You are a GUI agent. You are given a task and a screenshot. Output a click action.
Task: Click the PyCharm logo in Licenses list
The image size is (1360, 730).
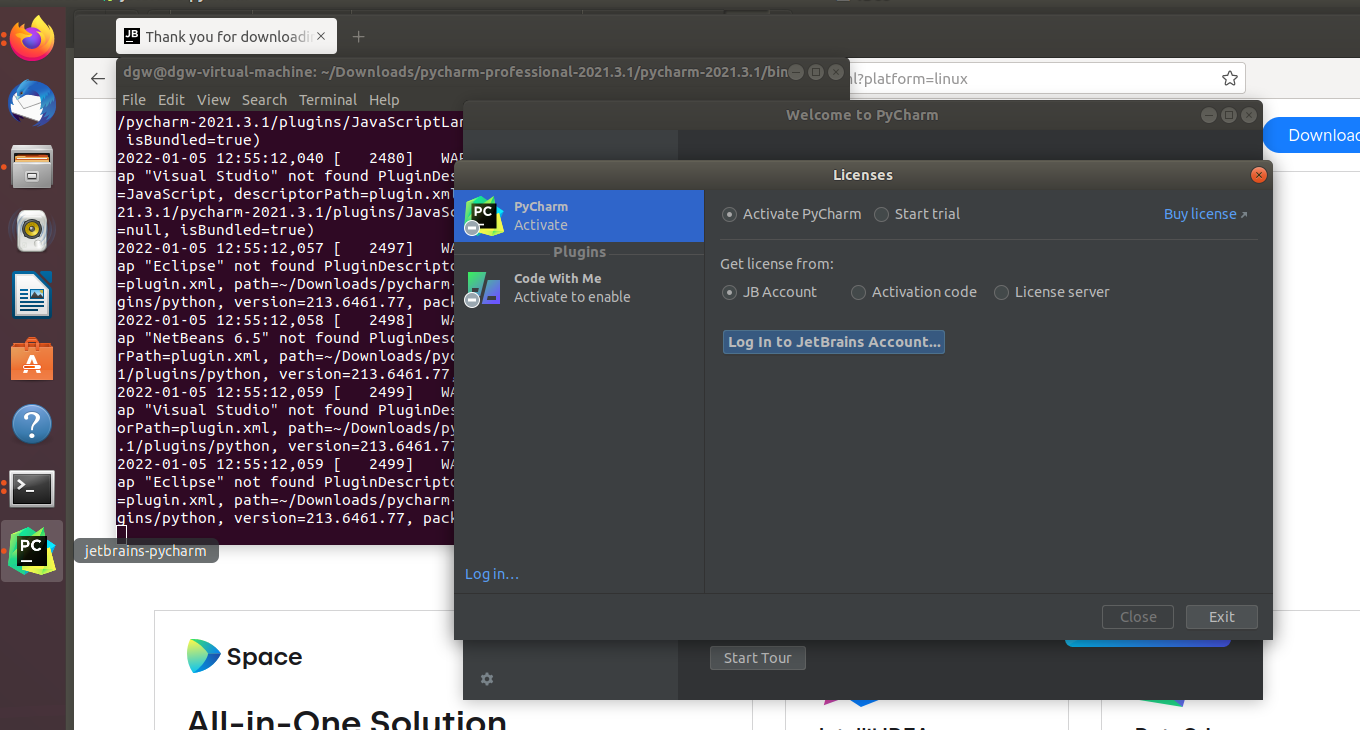(x=484, y=216)
